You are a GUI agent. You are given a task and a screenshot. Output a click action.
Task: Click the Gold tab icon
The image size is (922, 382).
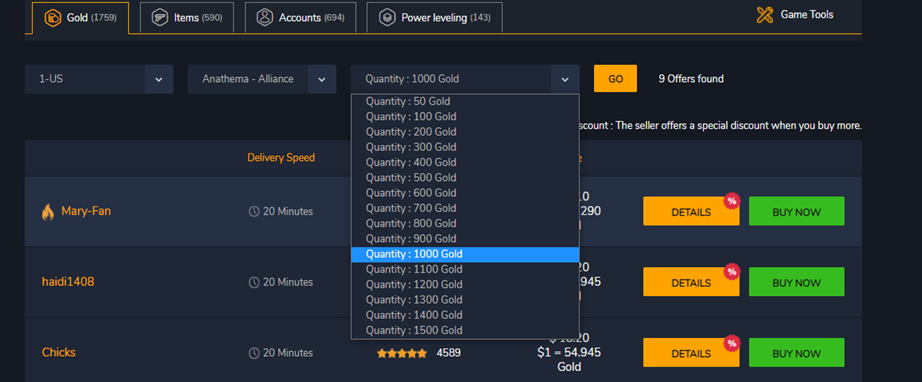coord(54,18)
